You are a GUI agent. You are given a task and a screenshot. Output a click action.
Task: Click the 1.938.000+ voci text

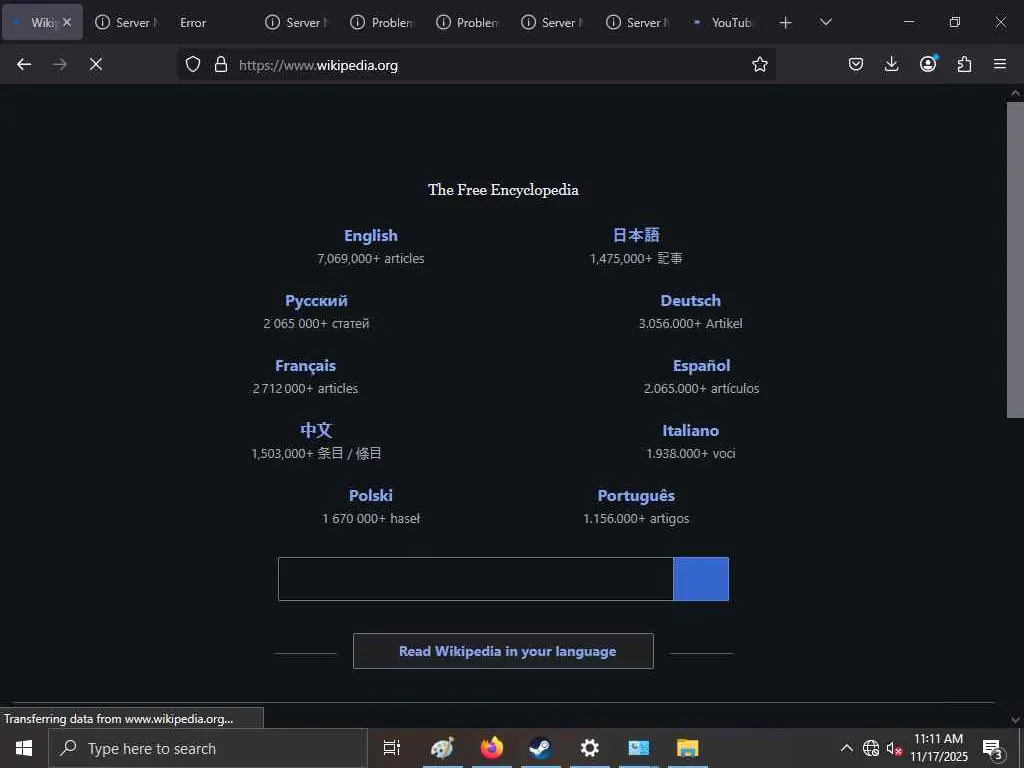pyautogui.click(x=691, y=453)
